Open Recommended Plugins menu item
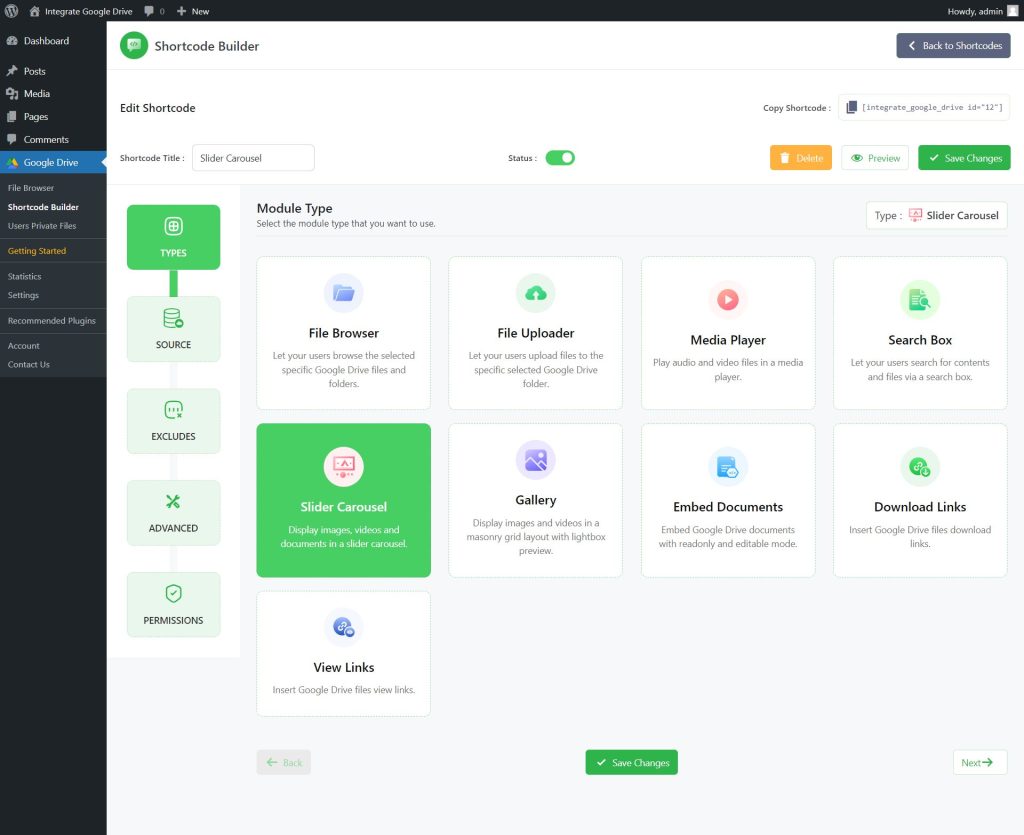Screen dimensions: 1024x835 [53, 321]
